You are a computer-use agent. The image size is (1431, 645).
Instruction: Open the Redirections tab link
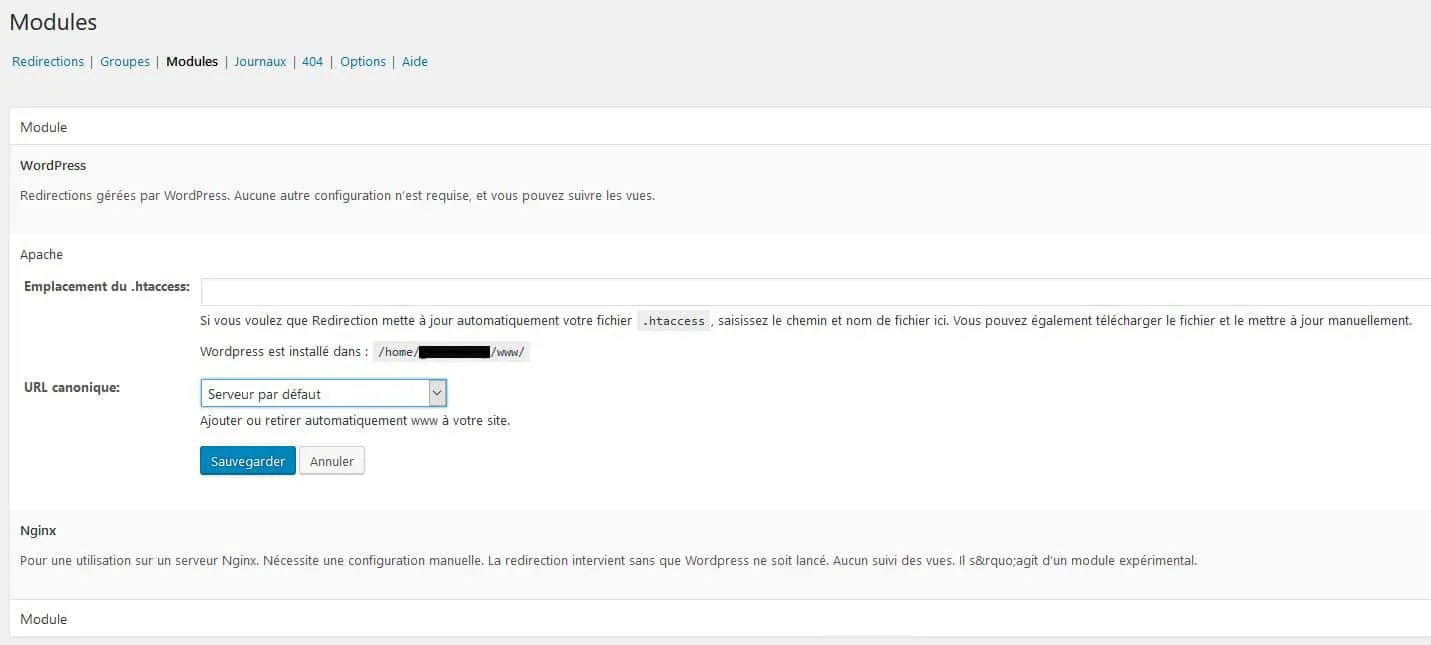[x=48, y=61]
